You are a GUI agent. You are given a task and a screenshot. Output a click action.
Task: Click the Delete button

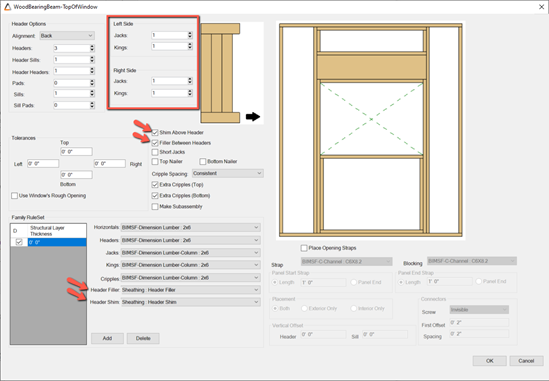coord(143,338)
